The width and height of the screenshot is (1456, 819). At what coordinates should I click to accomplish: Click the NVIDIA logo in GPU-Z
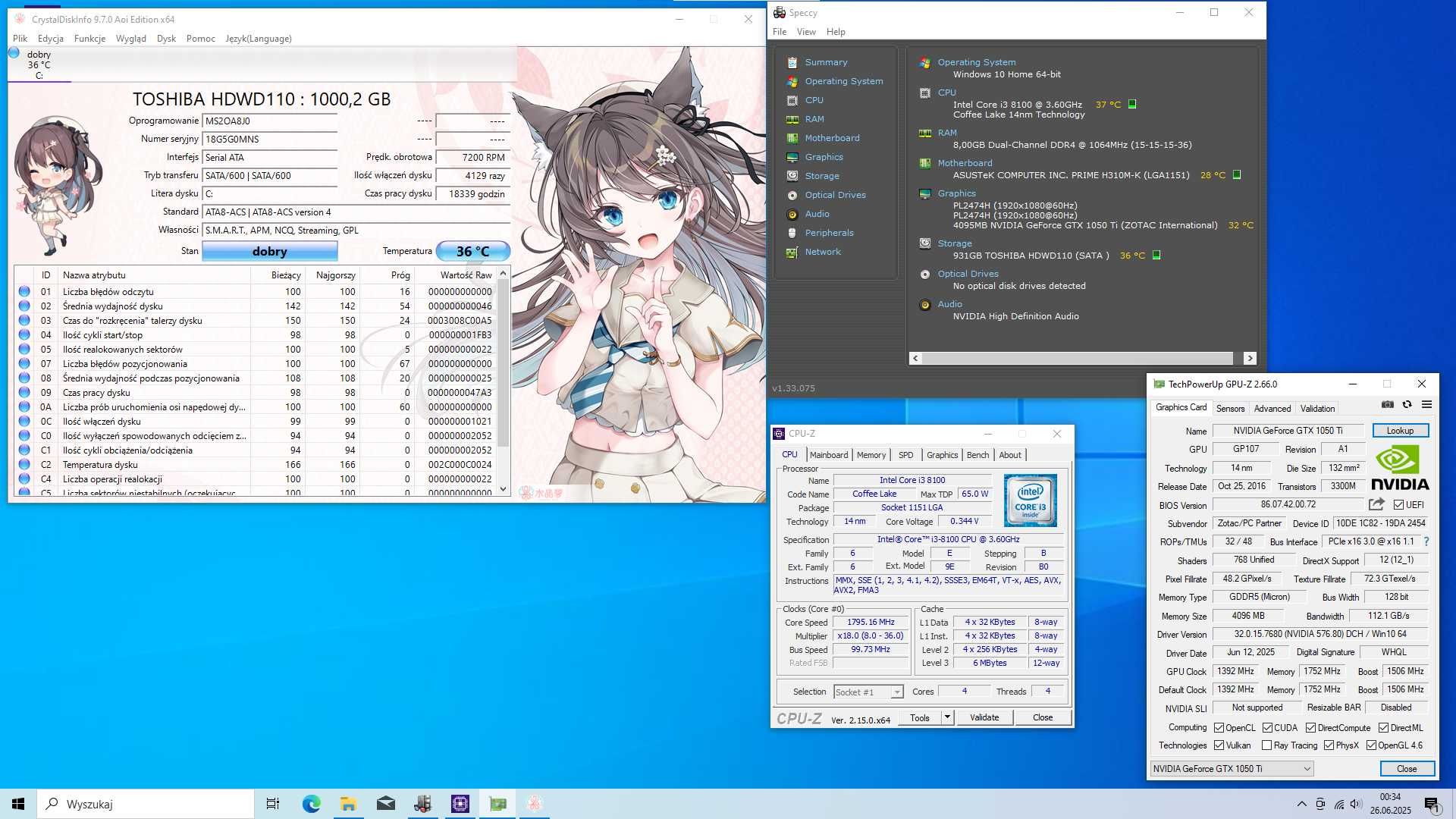coord(1399,468)
